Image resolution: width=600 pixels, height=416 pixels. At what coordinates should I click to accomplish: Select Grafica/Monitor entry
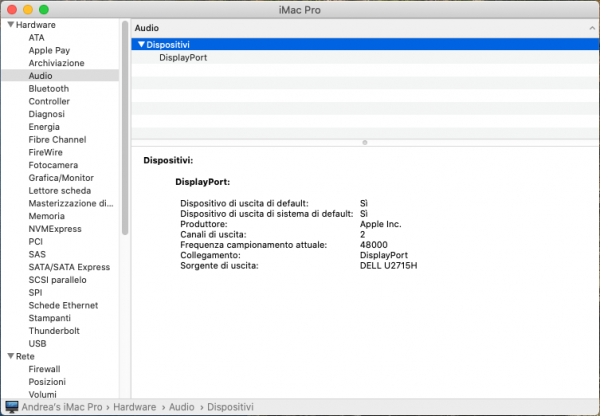(61, 178)
